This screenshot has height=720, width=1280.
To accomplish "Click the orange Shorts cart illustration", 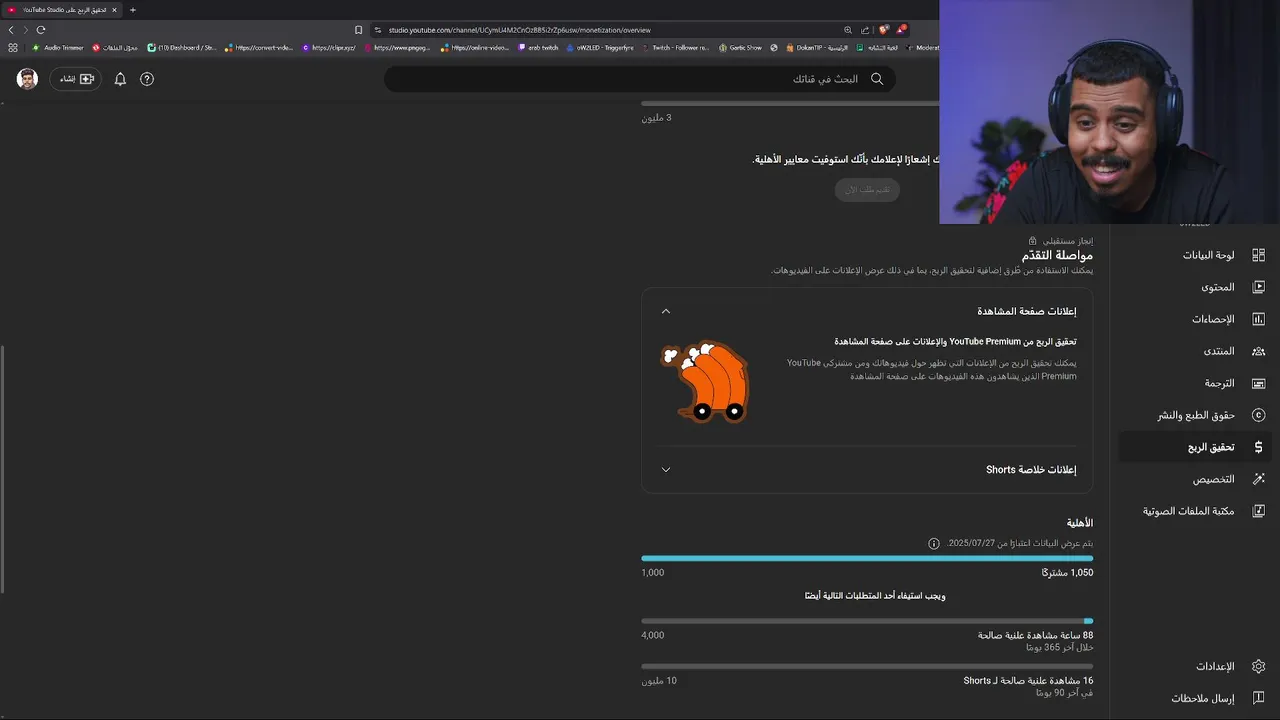I will (x=705, y=382).
